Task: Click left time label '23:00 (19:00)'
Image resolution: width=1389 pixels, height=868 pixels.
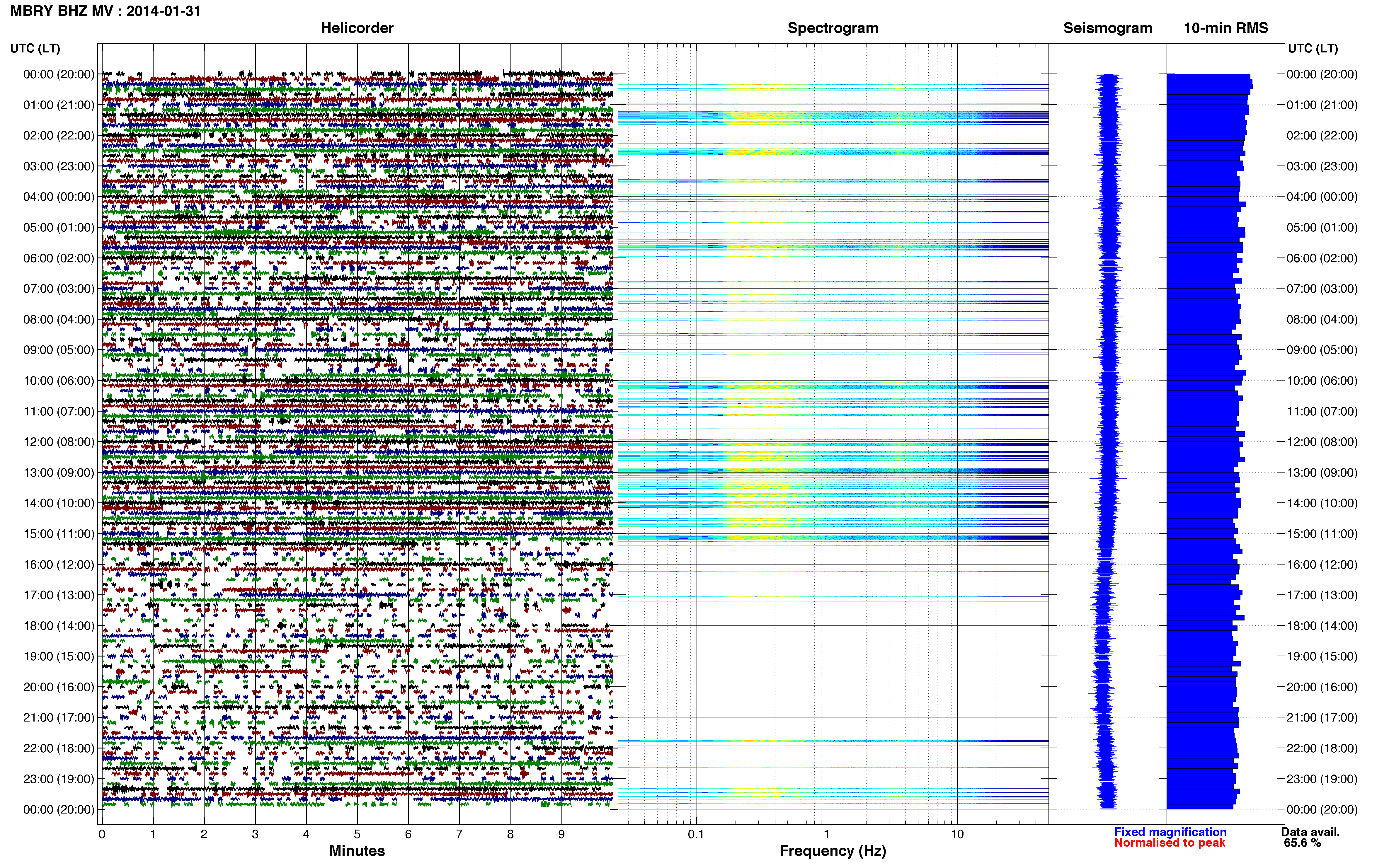Action: pyautogui.click(x=59, y=779)
